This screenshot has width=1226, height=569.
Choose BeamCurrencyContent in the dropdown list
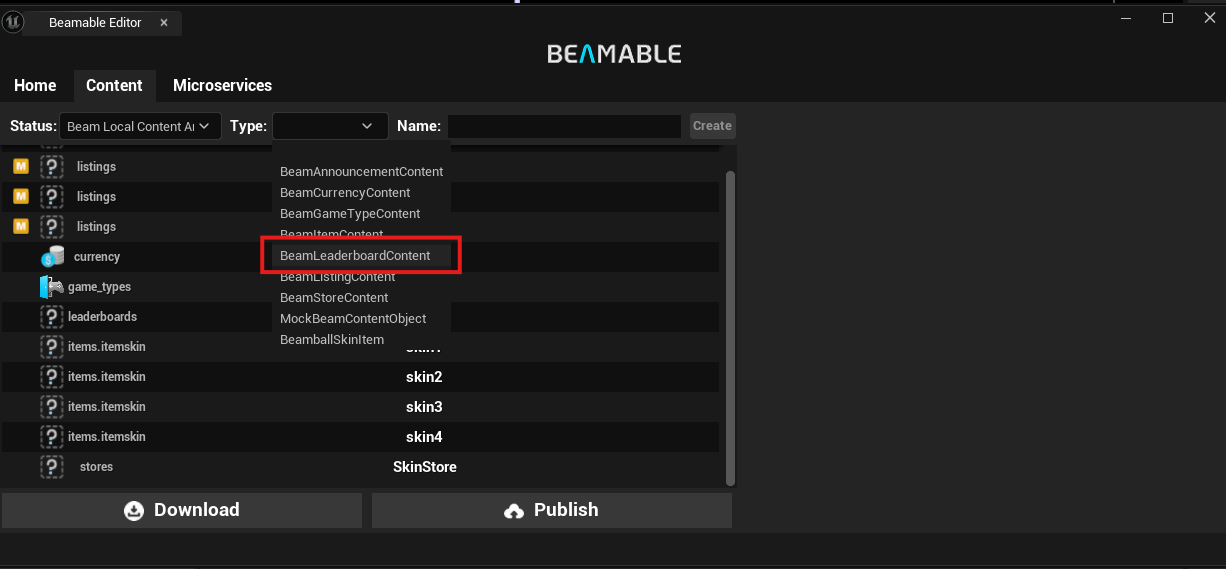click(345, 193)
